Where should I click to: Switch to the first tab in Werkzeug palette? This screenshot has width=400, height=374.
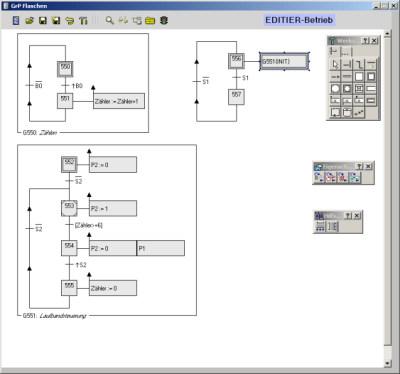334,51
